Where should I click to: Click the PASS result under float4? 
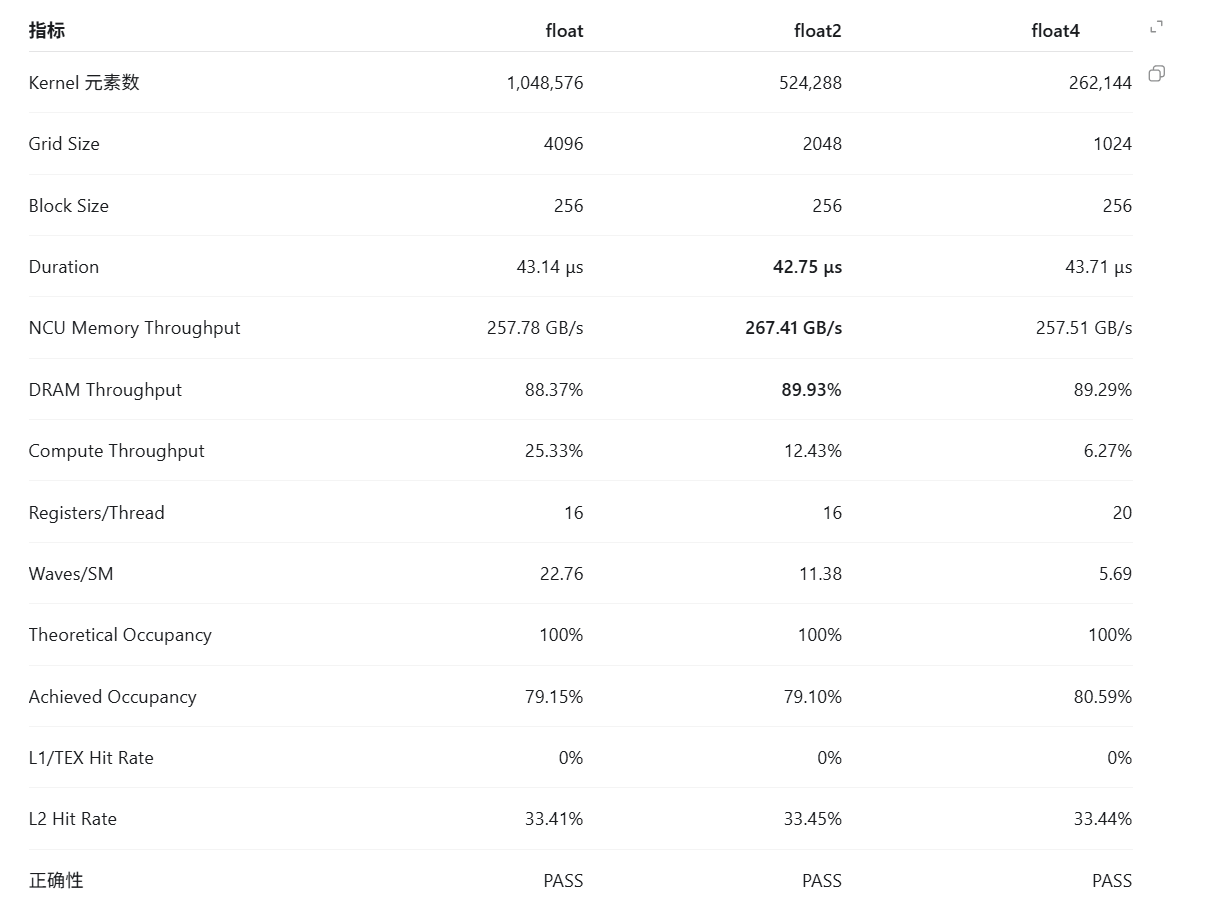pyautogui.click(x=1112, y=881)
